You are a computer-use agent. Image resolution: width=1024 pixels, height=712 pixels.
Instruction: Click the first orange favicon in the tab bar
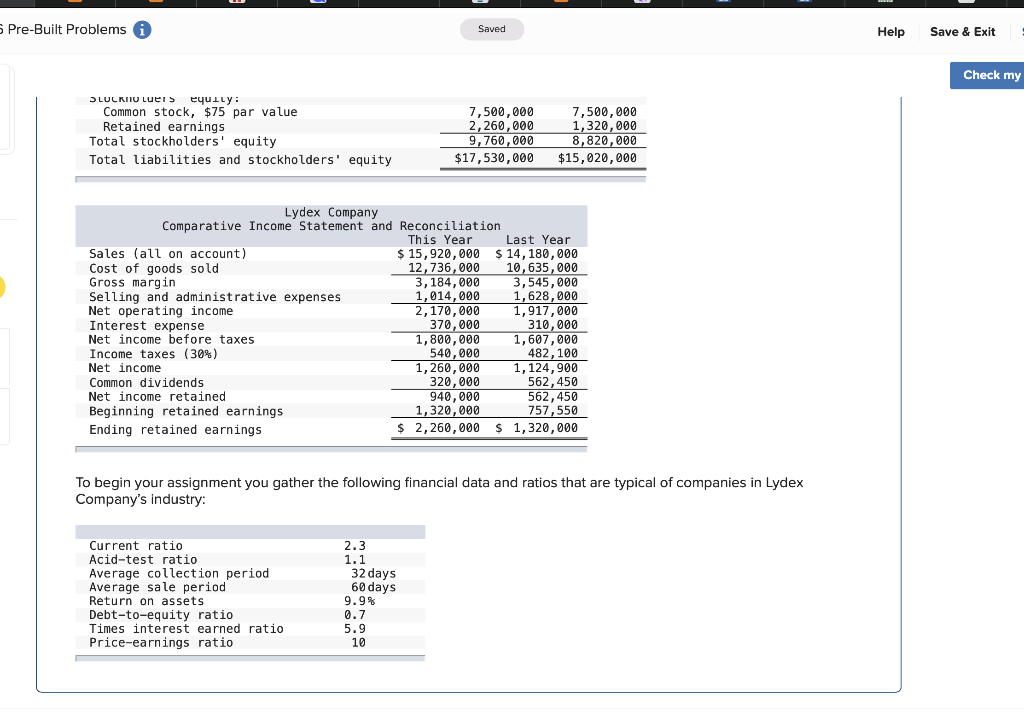75,3
